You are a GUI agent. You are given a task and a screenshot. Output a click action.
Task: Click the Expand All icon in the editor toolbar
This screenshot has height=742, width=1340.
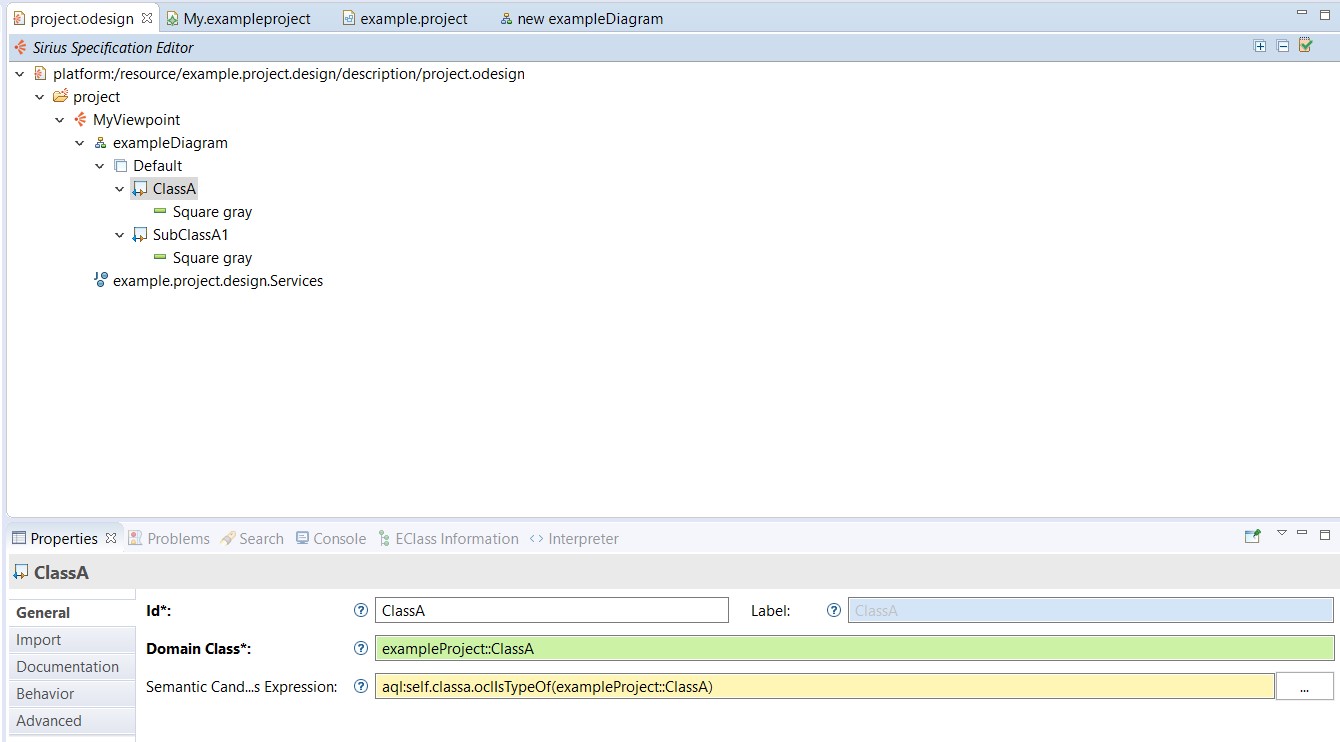pos(1260,46)
